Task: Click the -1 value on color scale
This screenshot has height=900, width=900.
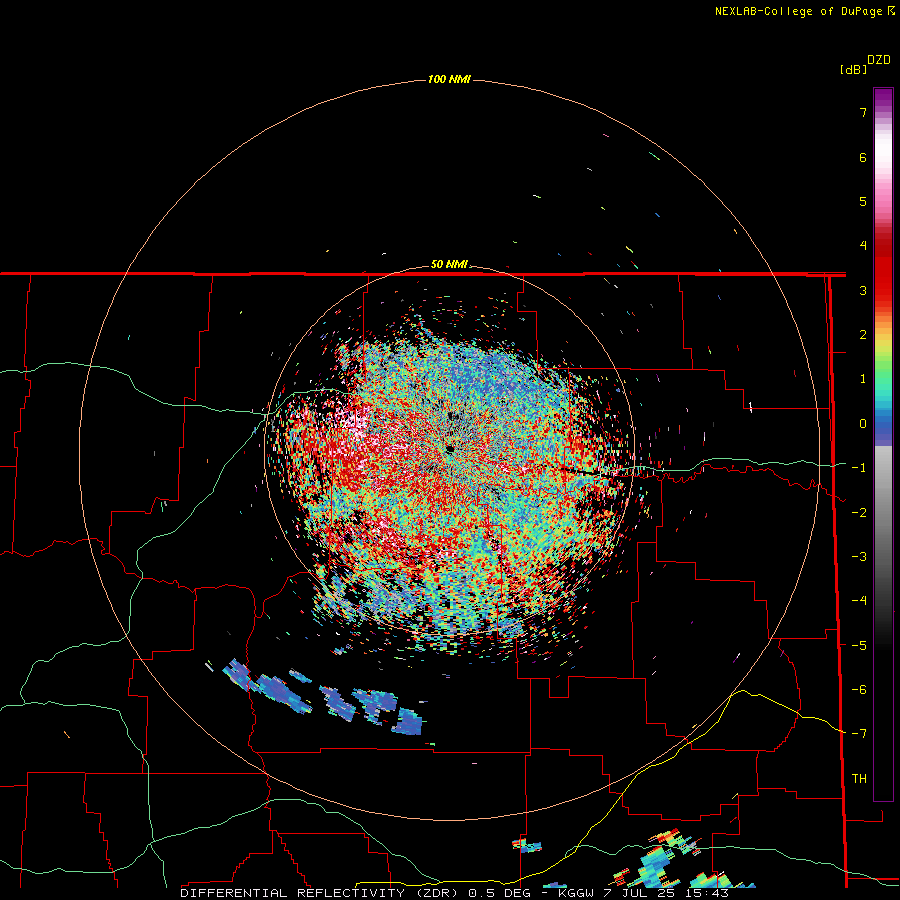Action: tap(859, 468)
